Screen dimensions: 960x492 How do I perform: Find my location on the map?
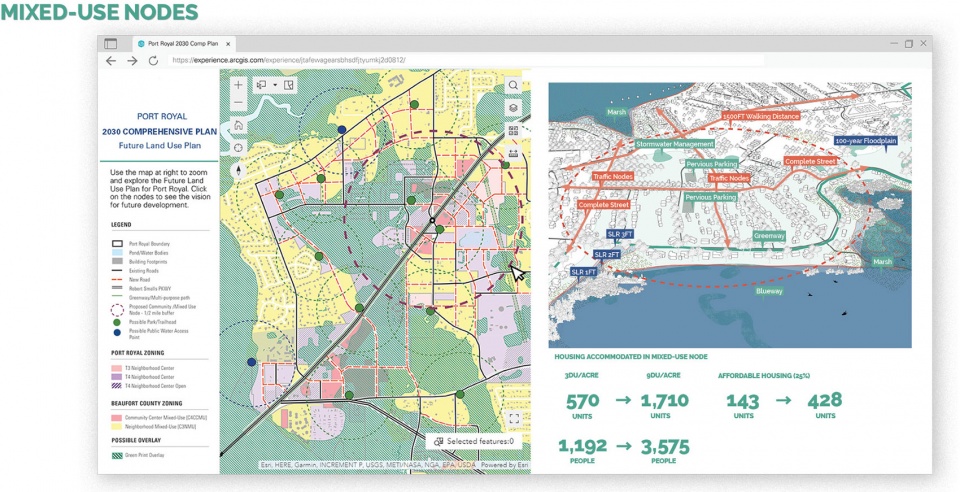[x=238, y=147]
